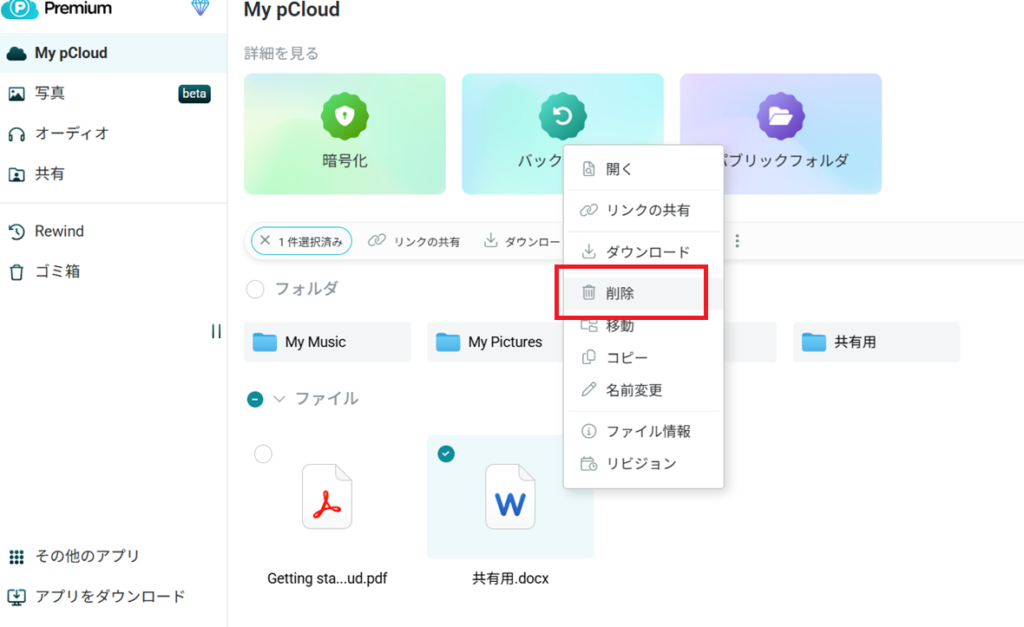Open the Audio (オーディオ) section
1024x627 pixels.
[71, 133]
